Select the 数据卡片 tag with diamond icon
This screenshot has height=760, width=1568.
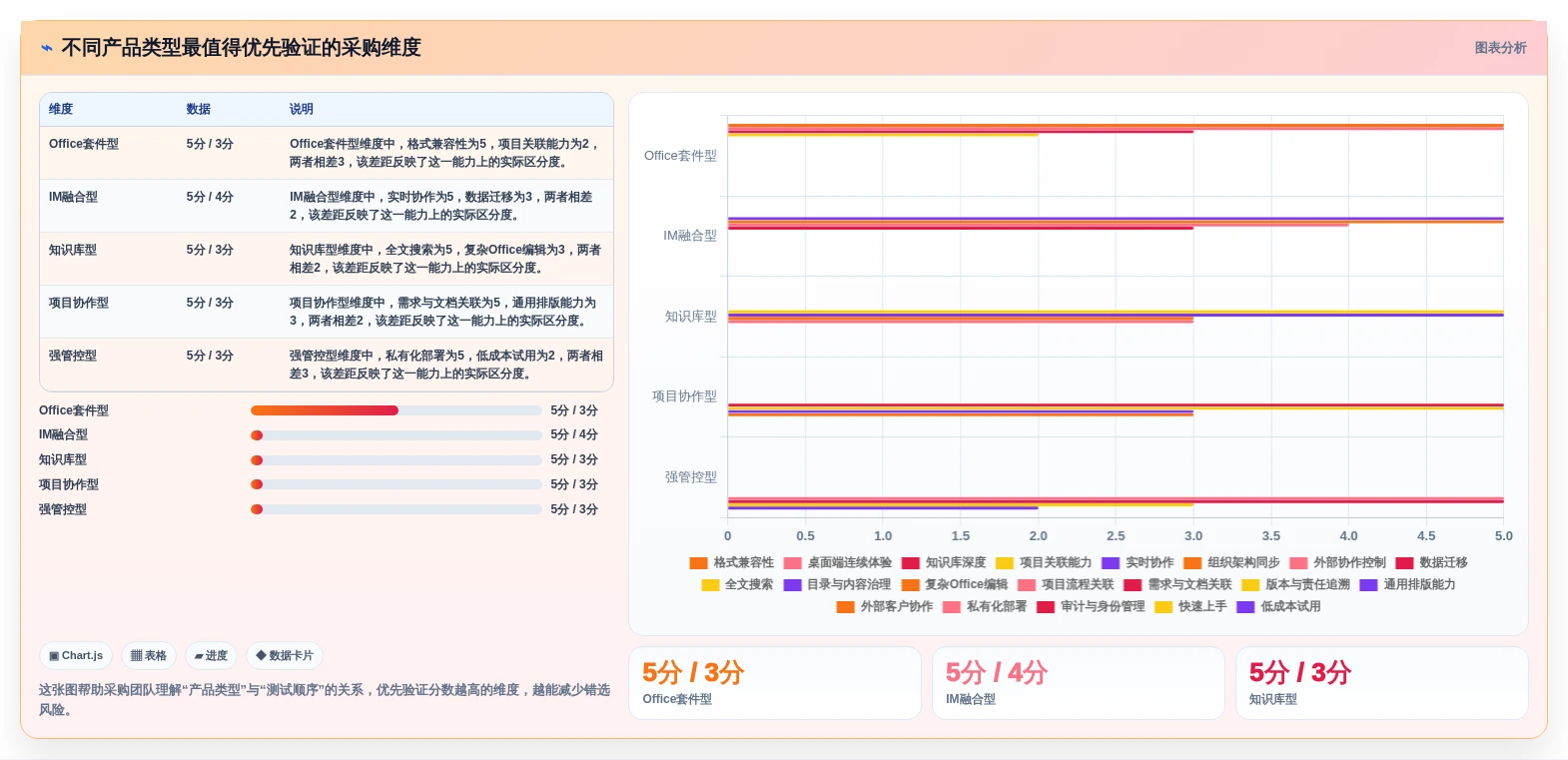[x=285, y=656]
